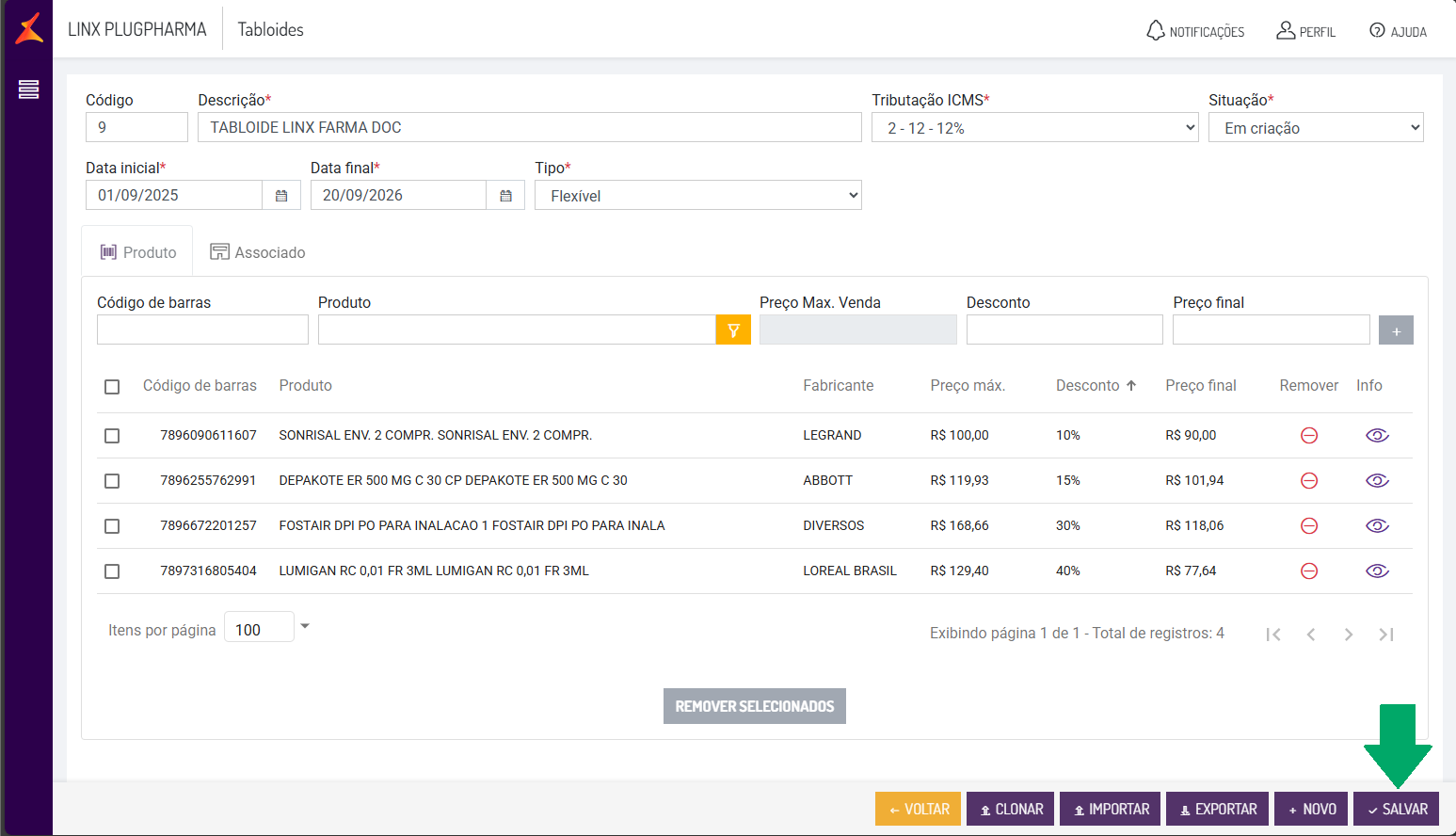This screenshot has height=836, width=1456.
Task: Open the hamburger sidebar menu
Action: click(x=28, y=89)
